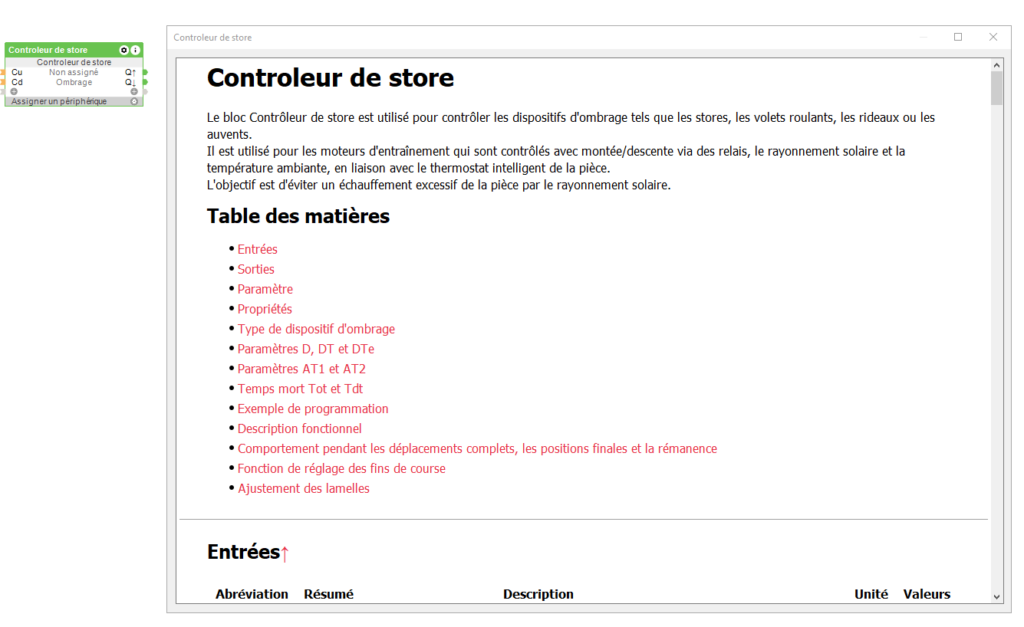Follow the Exemple de programmation link
Viewport: 1024px width, 627px height.
tap(312, 409)
